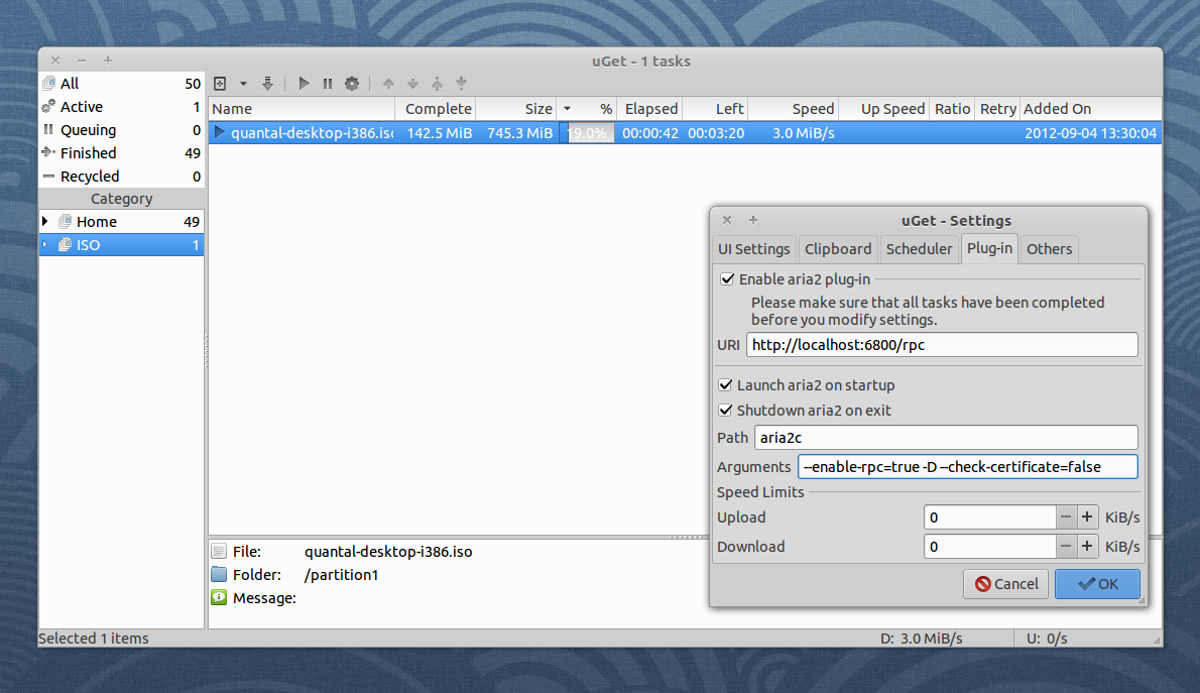Image resolution: width=1200 pixels, height=693 pixels.
Task: Click the URI input field
Action: tap(942, 345)
